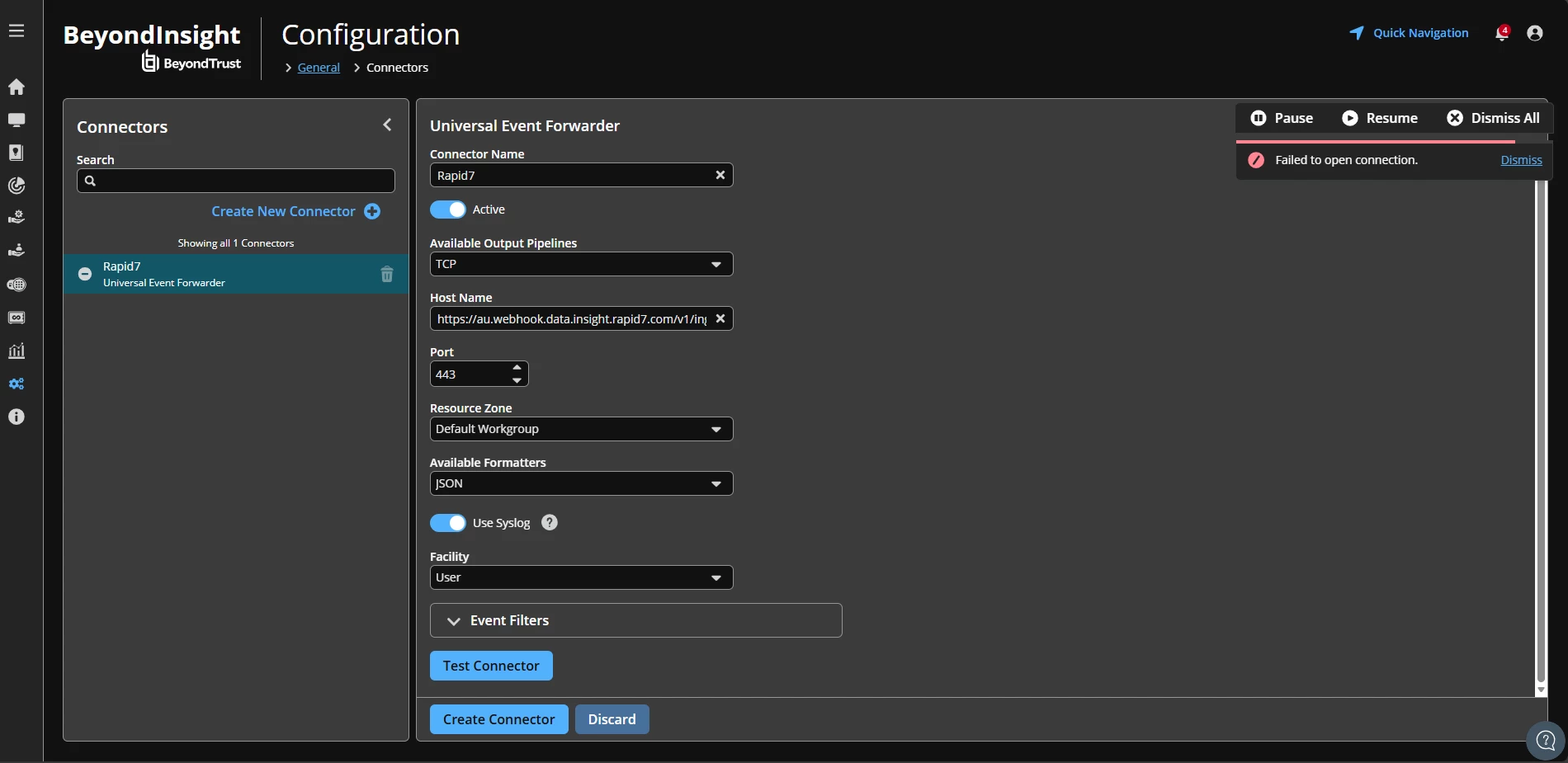Click the 'Failed to open connection.' message

[x=1346, y=160]
